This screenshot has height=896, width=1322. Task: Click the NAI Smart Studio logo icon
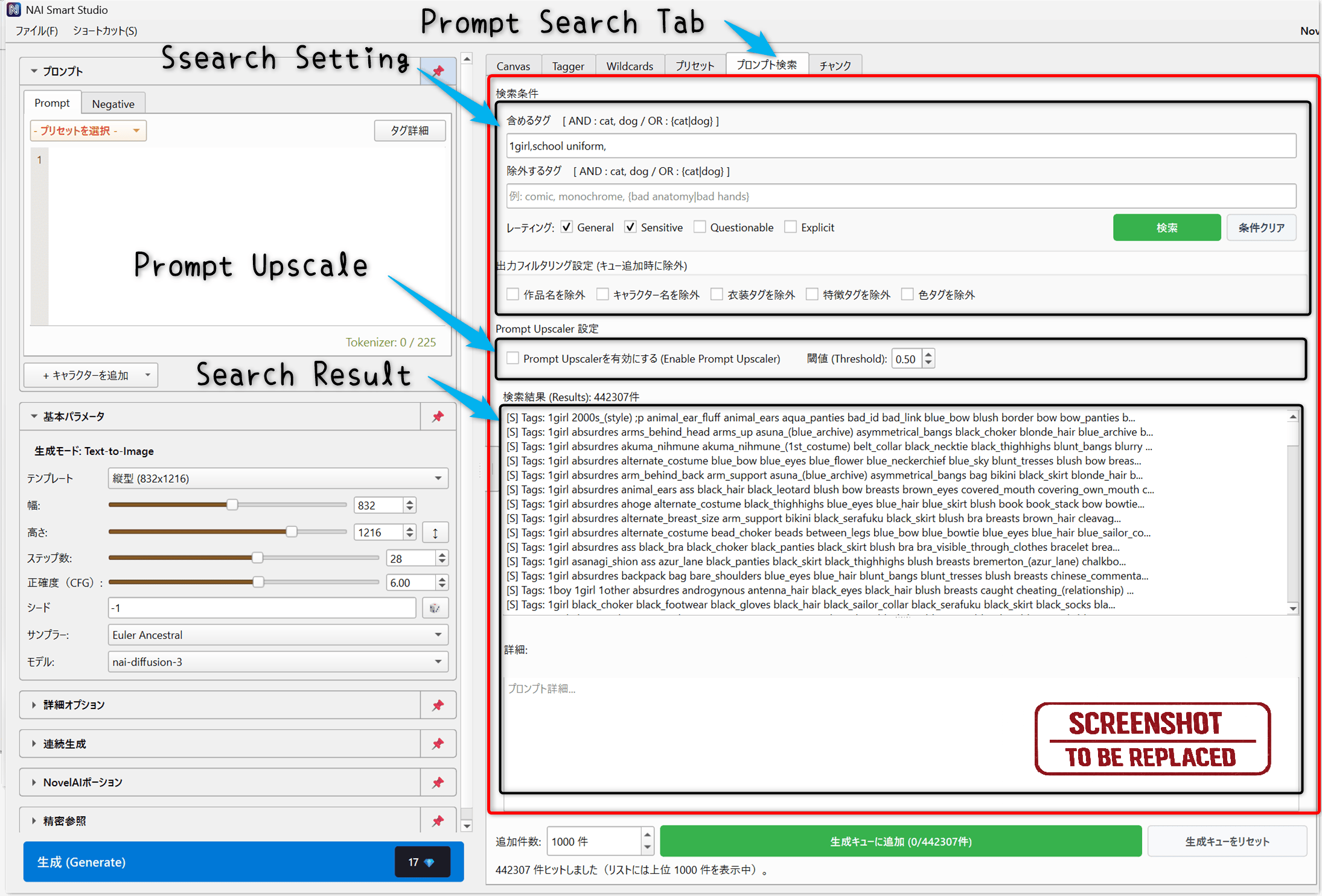click(13, 9)
